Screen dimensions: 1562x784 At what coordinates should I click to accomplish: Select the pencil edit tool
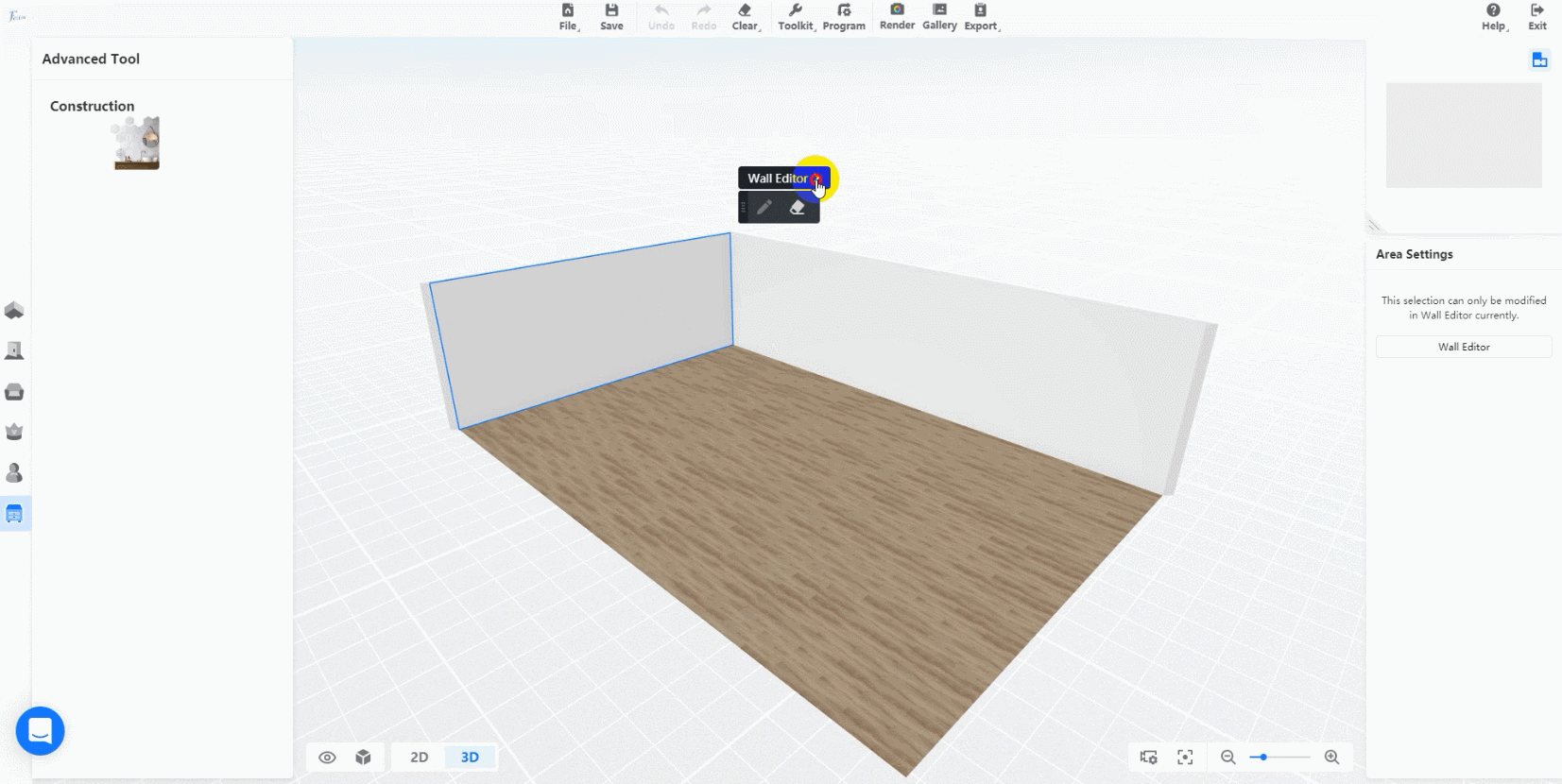pos(764,208)
